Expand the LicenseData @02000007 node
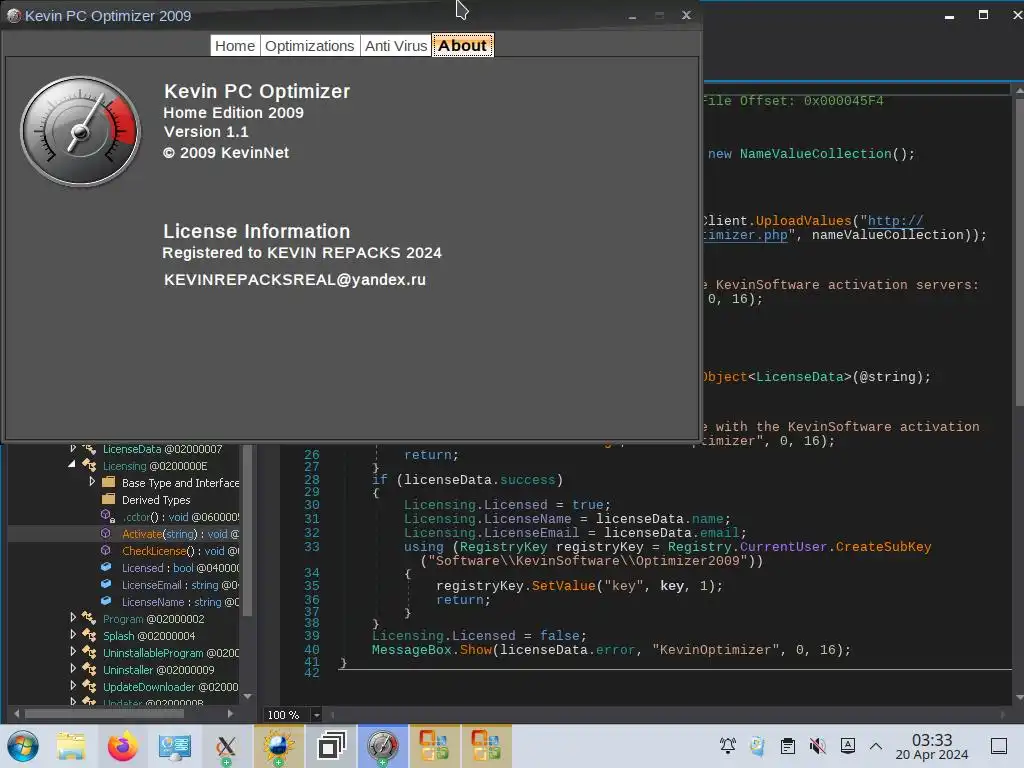The height and width of the screenshot is (768, 1024). tap(73, 449)
